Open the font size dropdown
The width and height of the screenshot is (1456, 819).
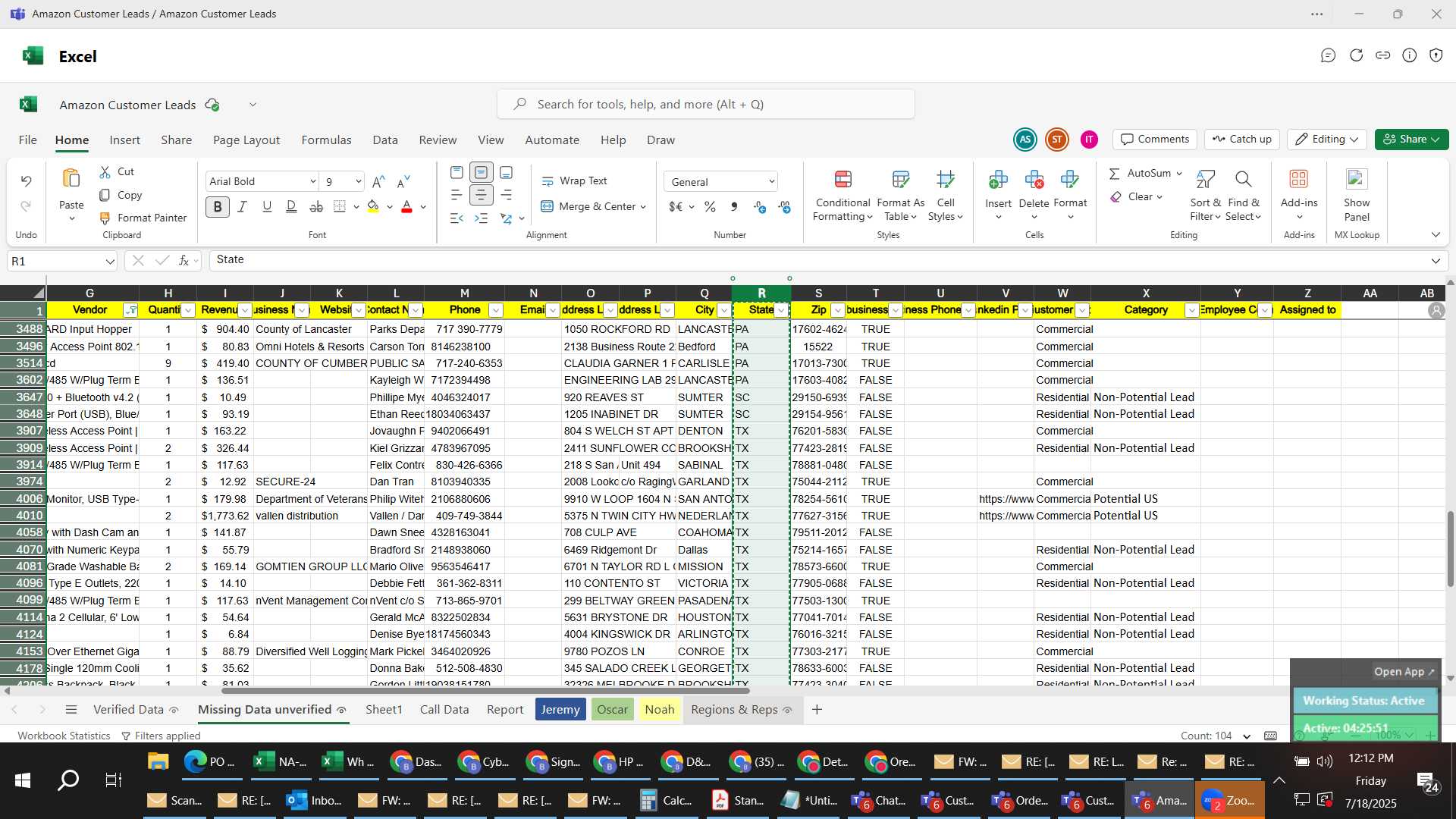click(358, 181)
